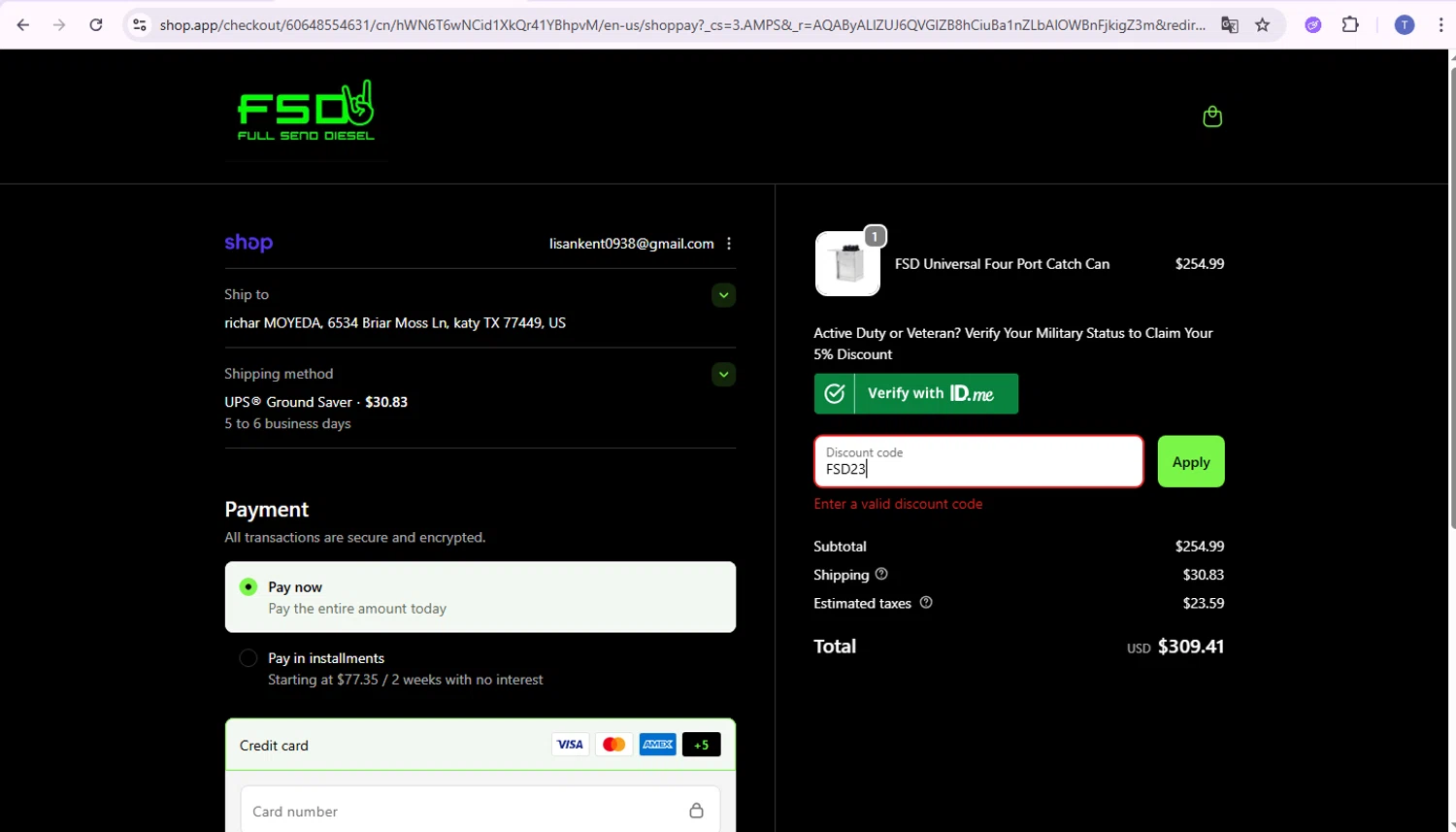This screenshot has width=1456, height=832.
Task: Click the Full Send Diesel logo
Action: click(x=307, y=111)
